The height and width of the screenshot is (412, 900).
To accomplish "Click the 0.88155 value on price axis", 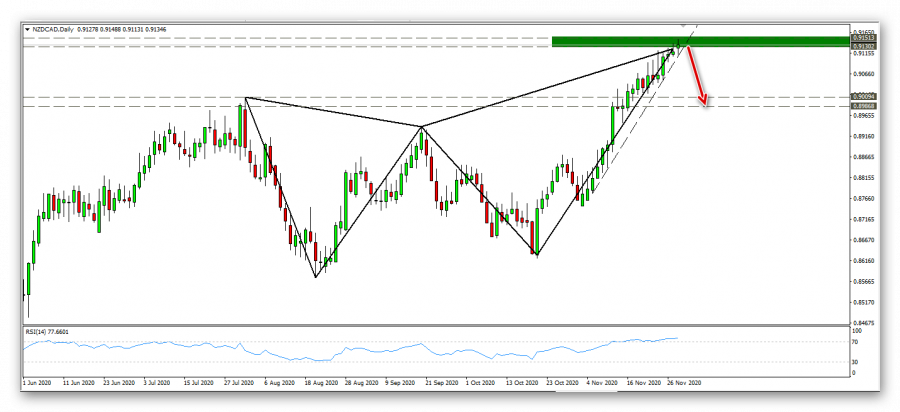I will pos(863,178).
